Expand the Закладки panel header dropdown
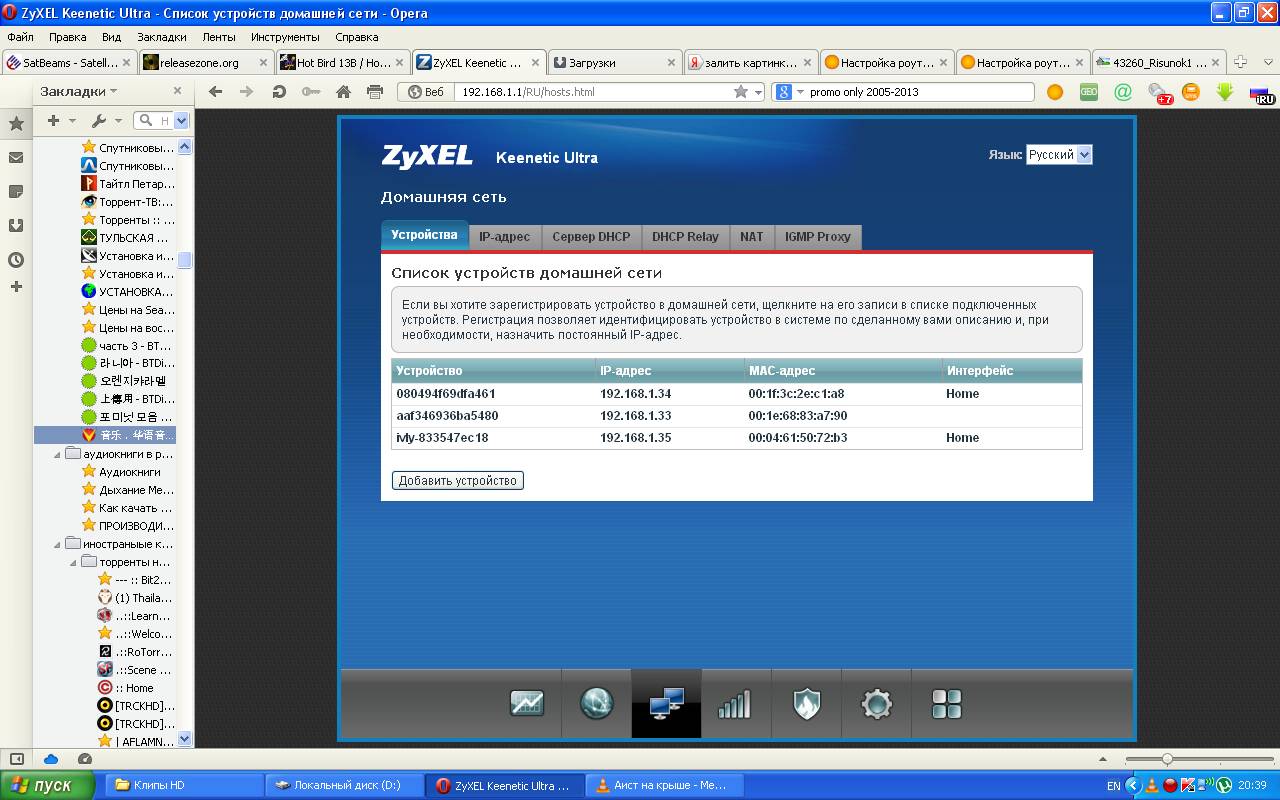Viewport: 1280px width, 800px height. [79, 91]
